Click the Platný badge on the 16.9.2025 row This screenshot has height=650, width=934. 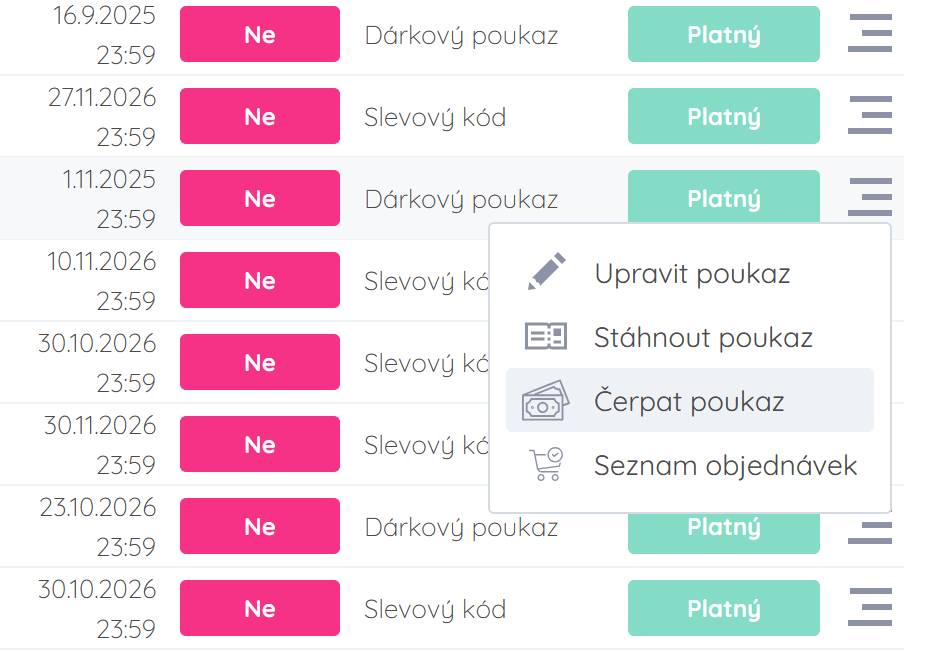coord(723,33)
